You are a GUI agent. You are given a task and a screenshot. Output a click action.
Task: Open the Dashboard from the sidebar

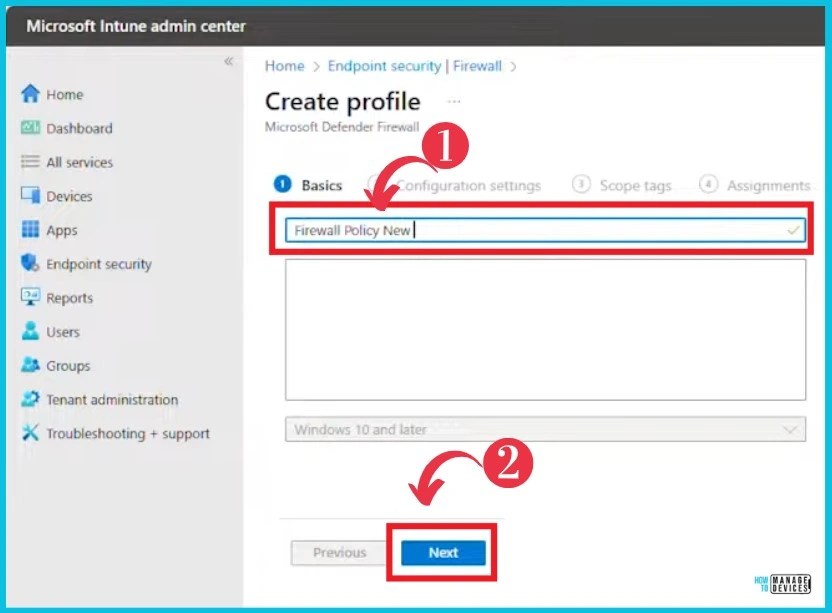[x=80, y=128]
